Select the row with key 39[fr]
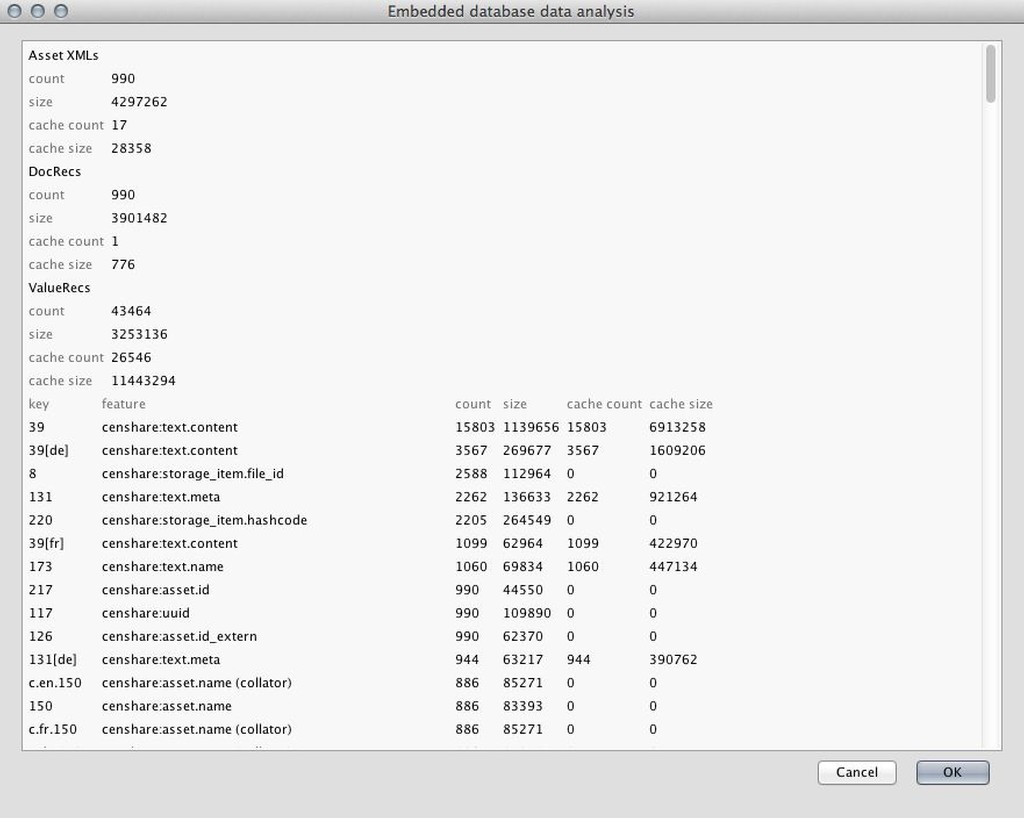 [47, 543]
